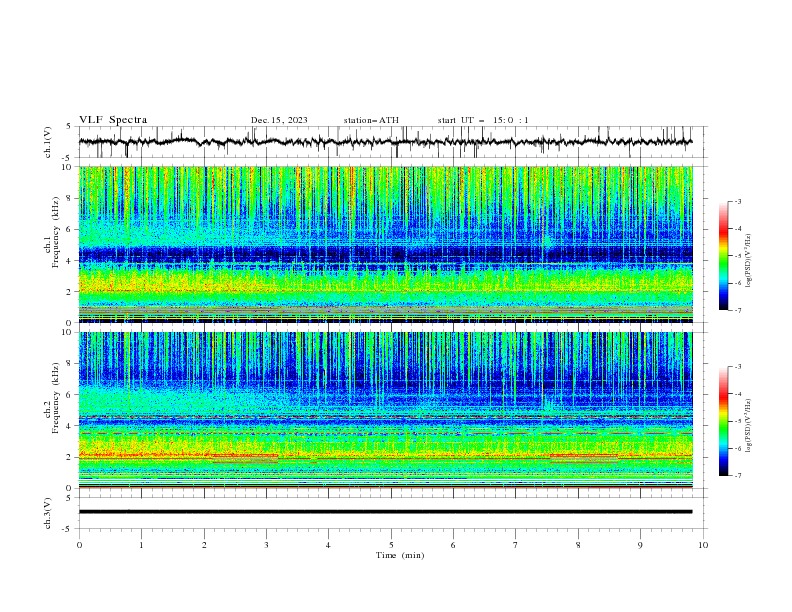Select the date text "Dec. 15, 2023"
Image resolution: width=792 pixels, height=612 pixels.
[279, 120]
